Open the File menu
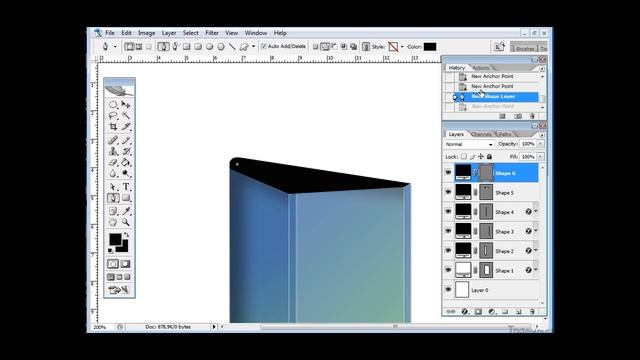Screen dimensions: 640x360 110,33
